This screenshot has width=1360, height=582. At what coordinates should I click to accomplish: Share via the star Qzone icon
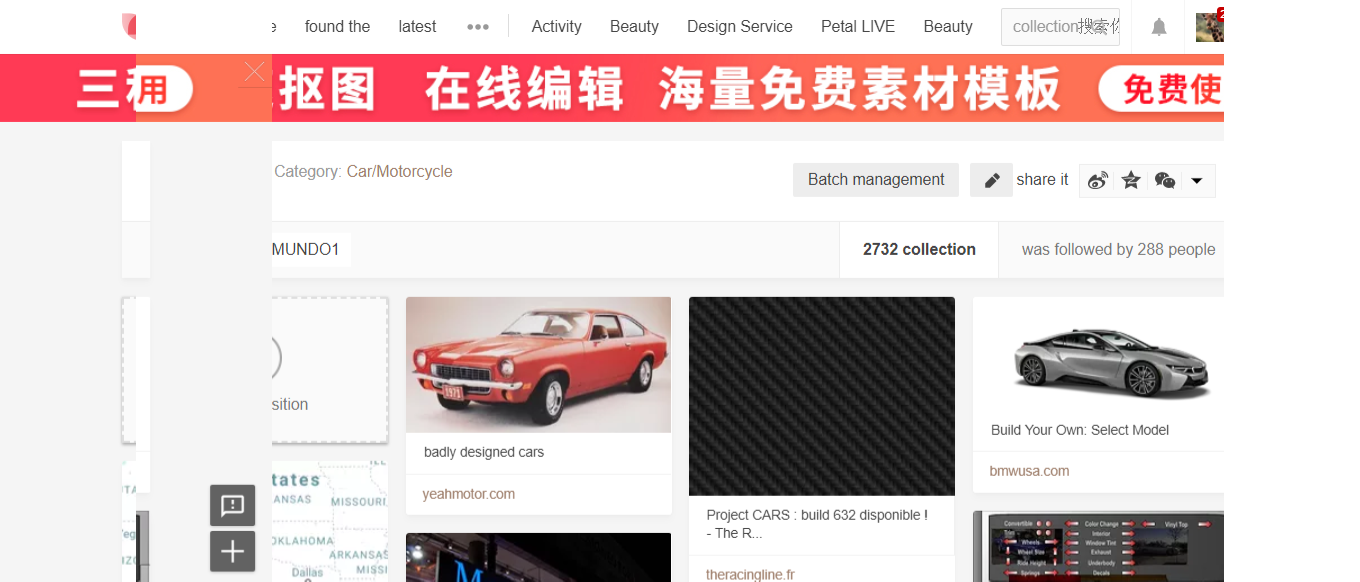pos(1131,180)
